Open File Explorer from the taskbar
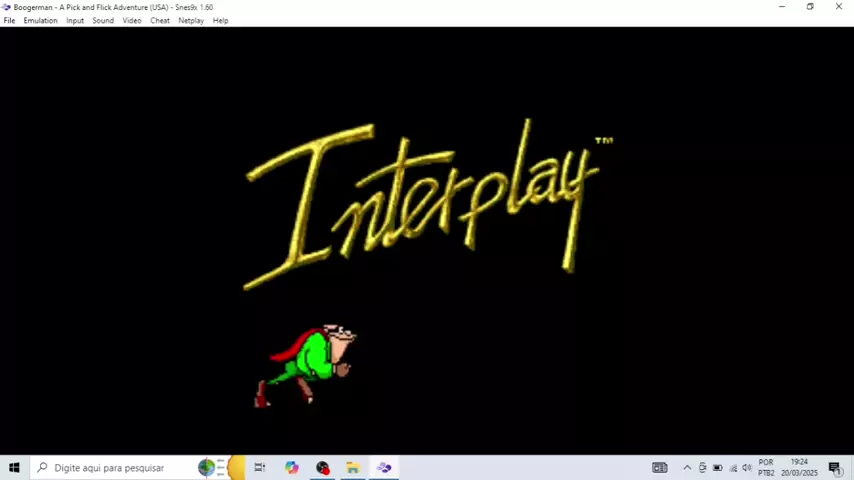 [353, 467]
